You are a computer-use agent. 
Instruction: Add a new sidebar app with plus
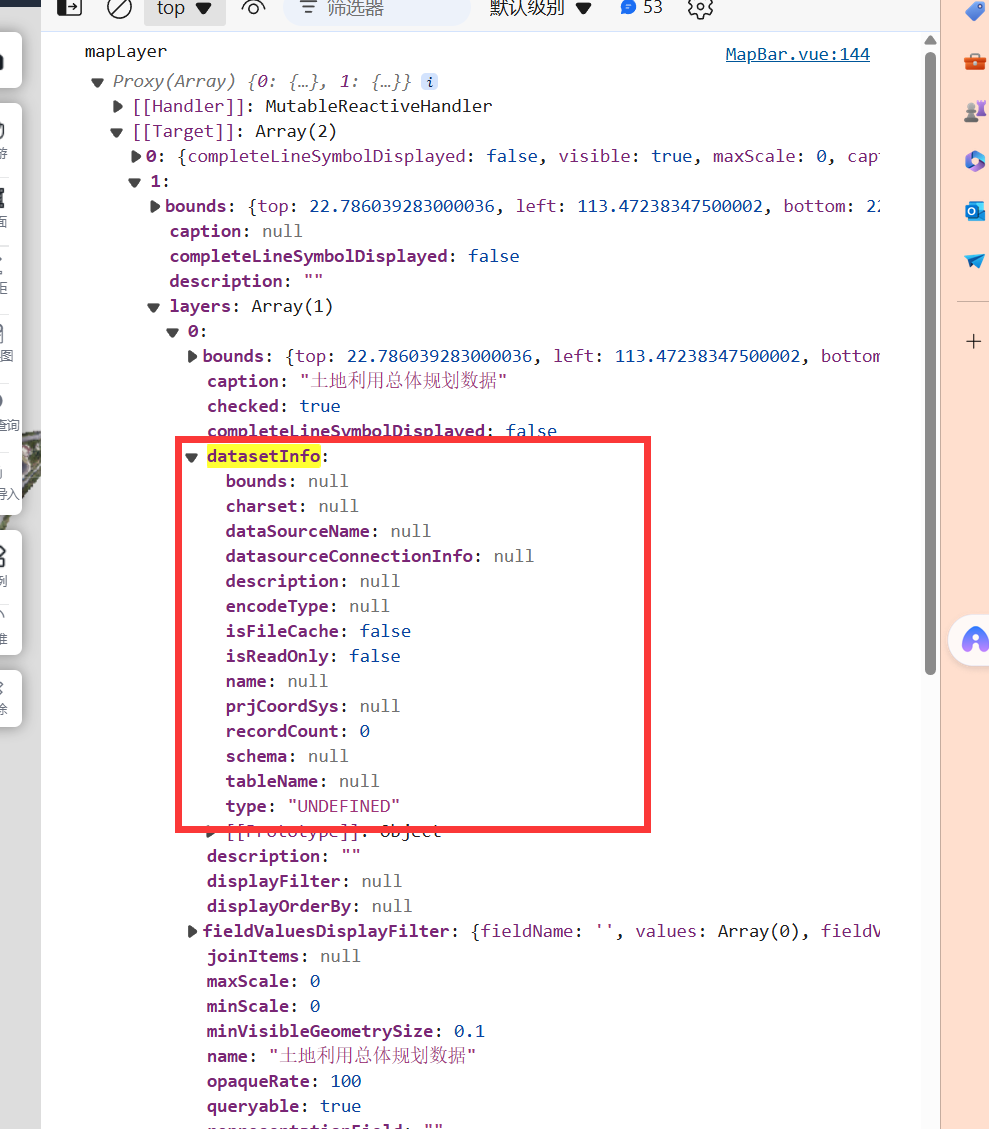(974, 342)
